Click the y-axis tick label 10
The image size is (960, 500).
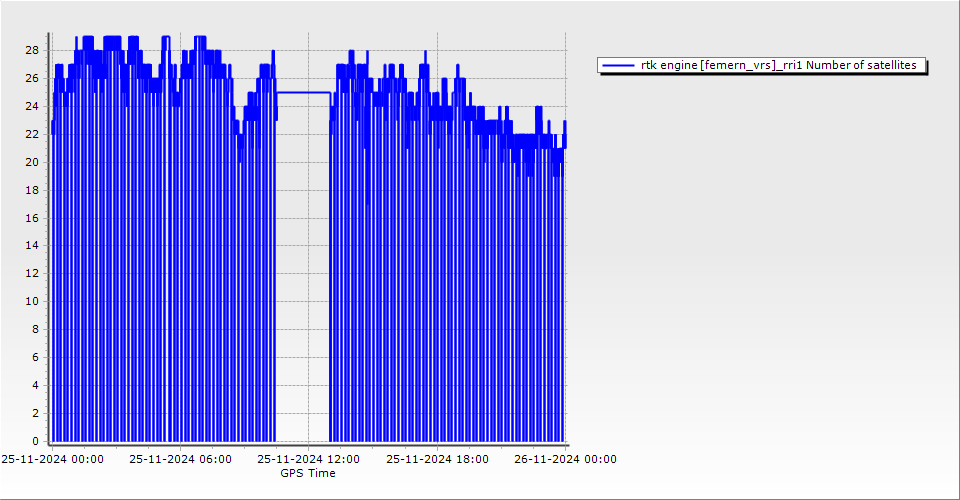click(32, 301)
